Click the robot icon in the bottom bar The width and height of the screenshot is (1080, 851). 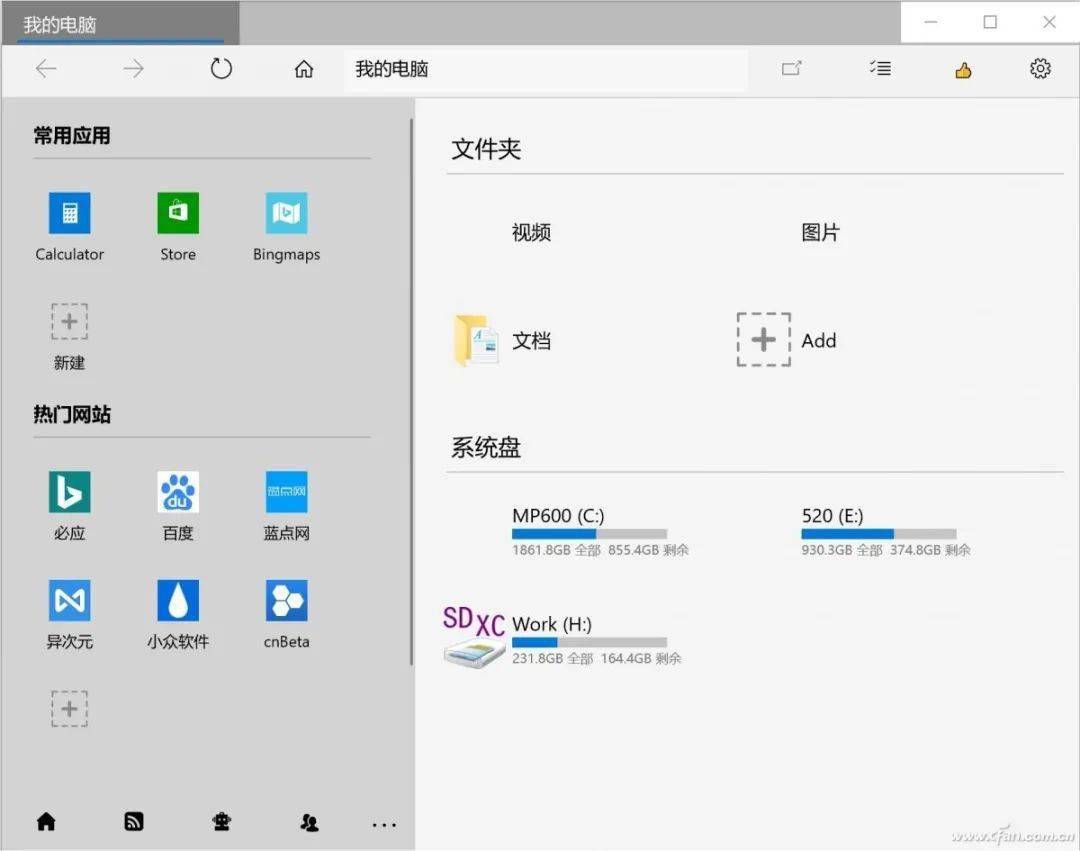(222, 821)
